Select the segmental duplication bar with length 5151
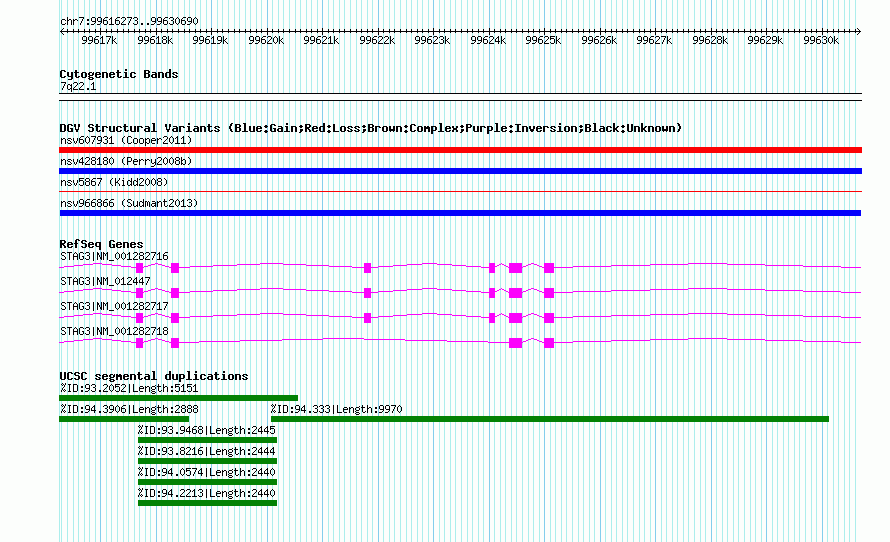The image size is (890, 542). click(178, 398)
